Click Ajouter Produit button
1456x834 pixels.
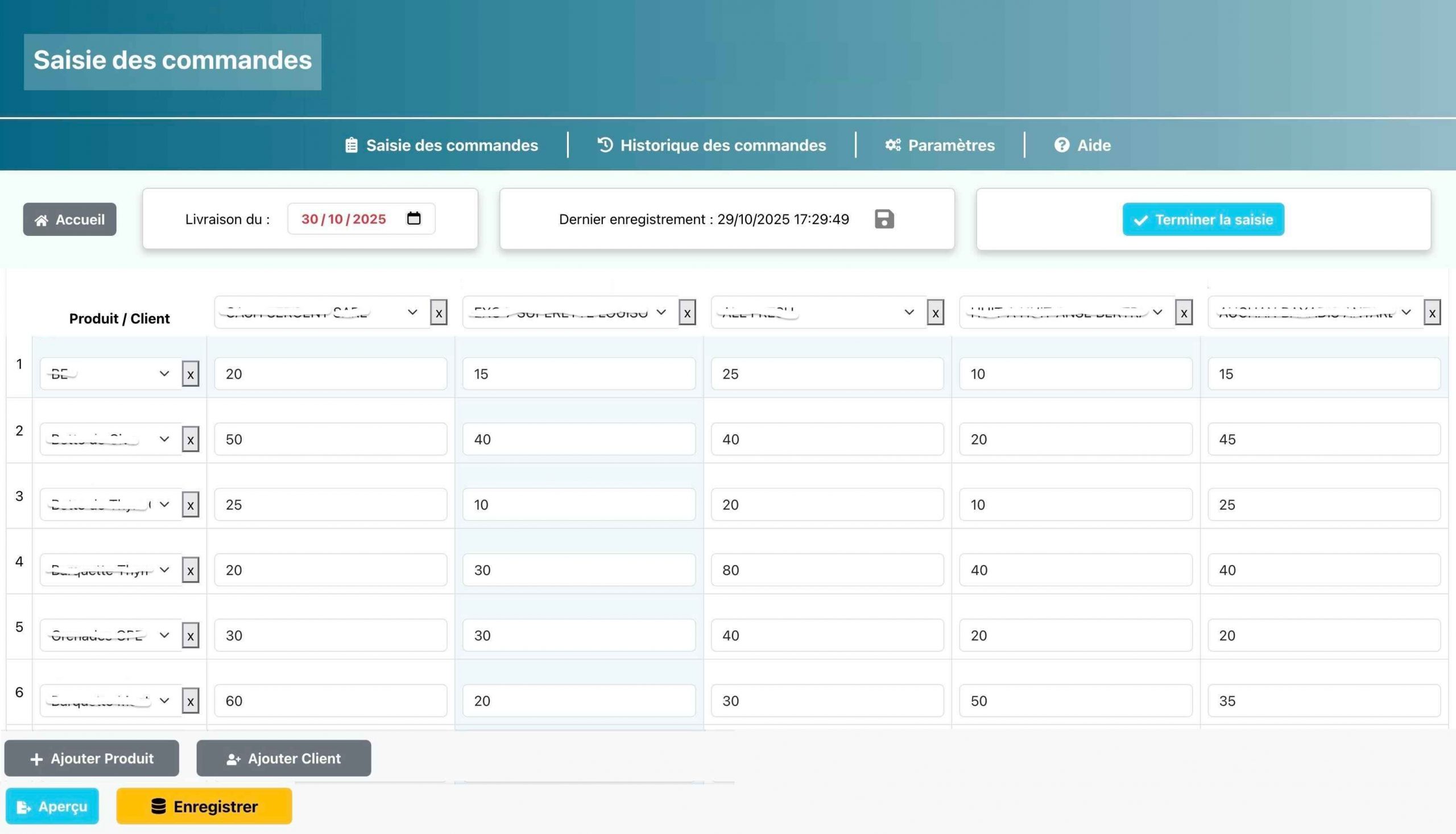[92, 758]
